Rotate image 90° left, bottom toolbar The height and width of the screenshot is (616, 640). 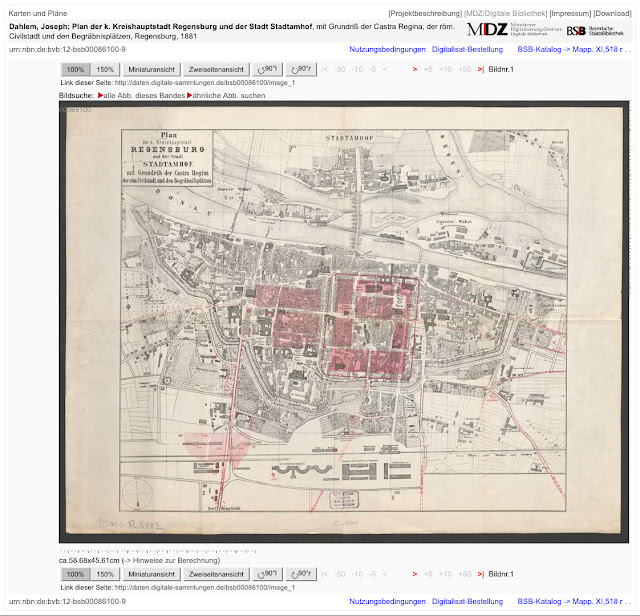[267, 574]
